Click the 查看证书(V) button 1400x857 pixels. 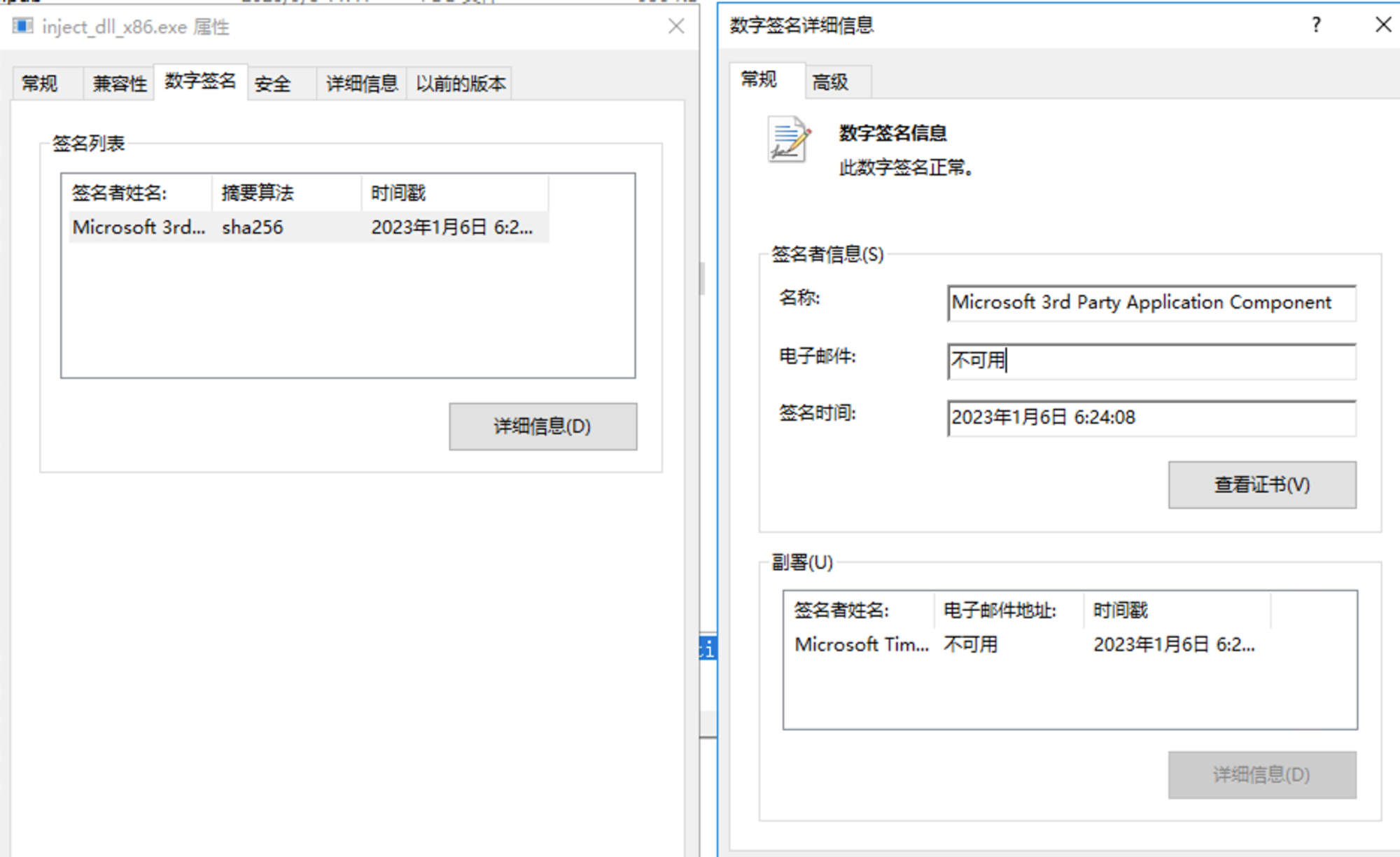click(1261, 485)
